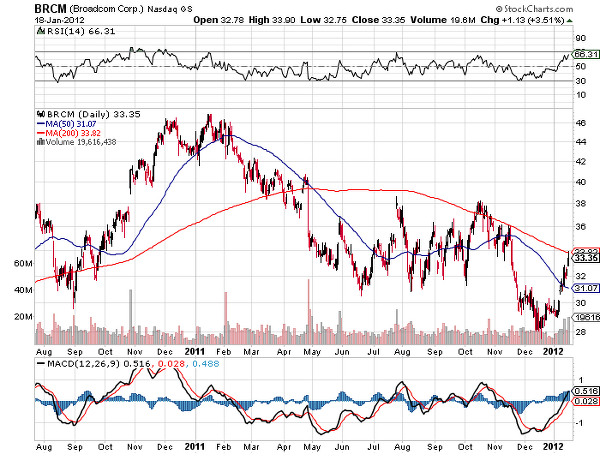Click the 60M volume axis label

coord(23,263)
